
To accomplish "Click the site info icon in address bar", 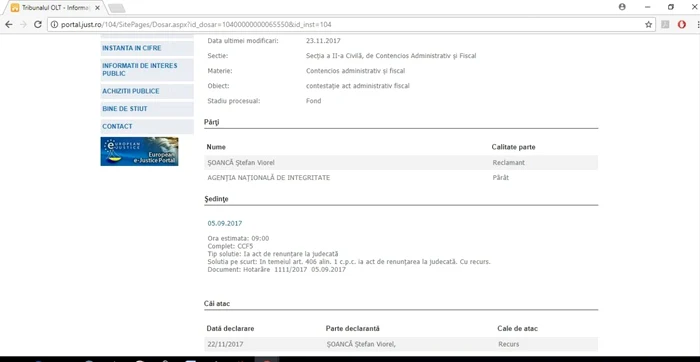I will [x=54, y=25].
